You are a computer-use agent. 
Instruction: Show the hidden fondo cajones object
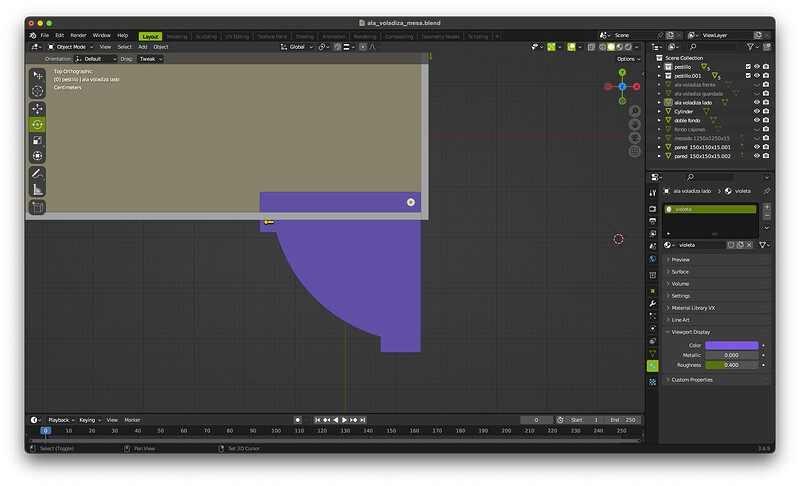[757, 129]
